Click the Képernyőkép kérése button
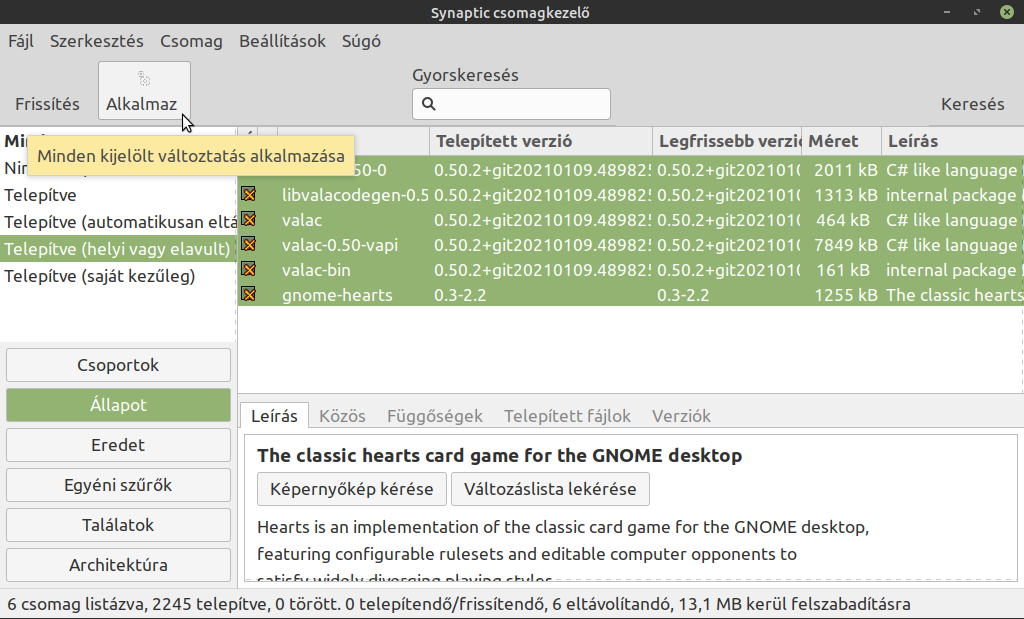 click(x=351, y=489)
